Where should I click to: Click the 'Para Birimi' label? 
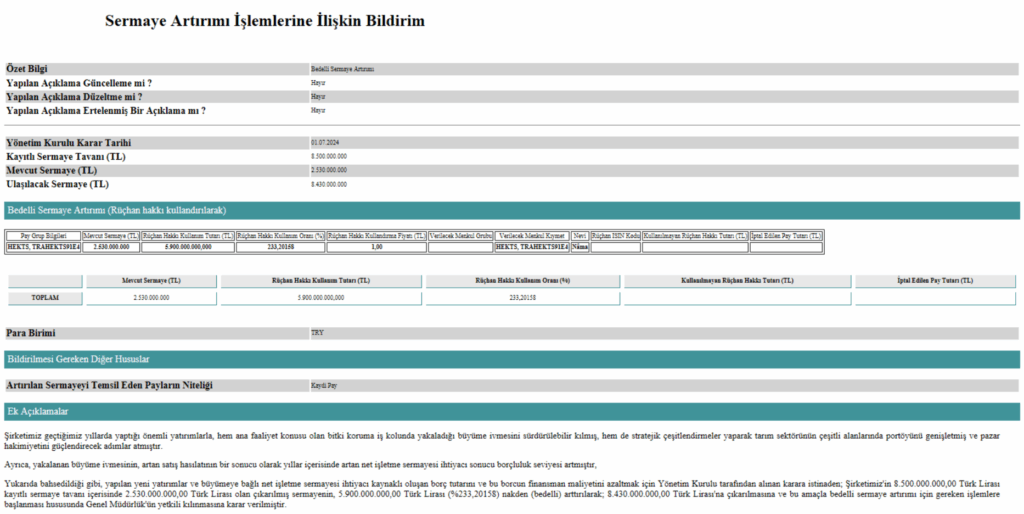[31, 333]
